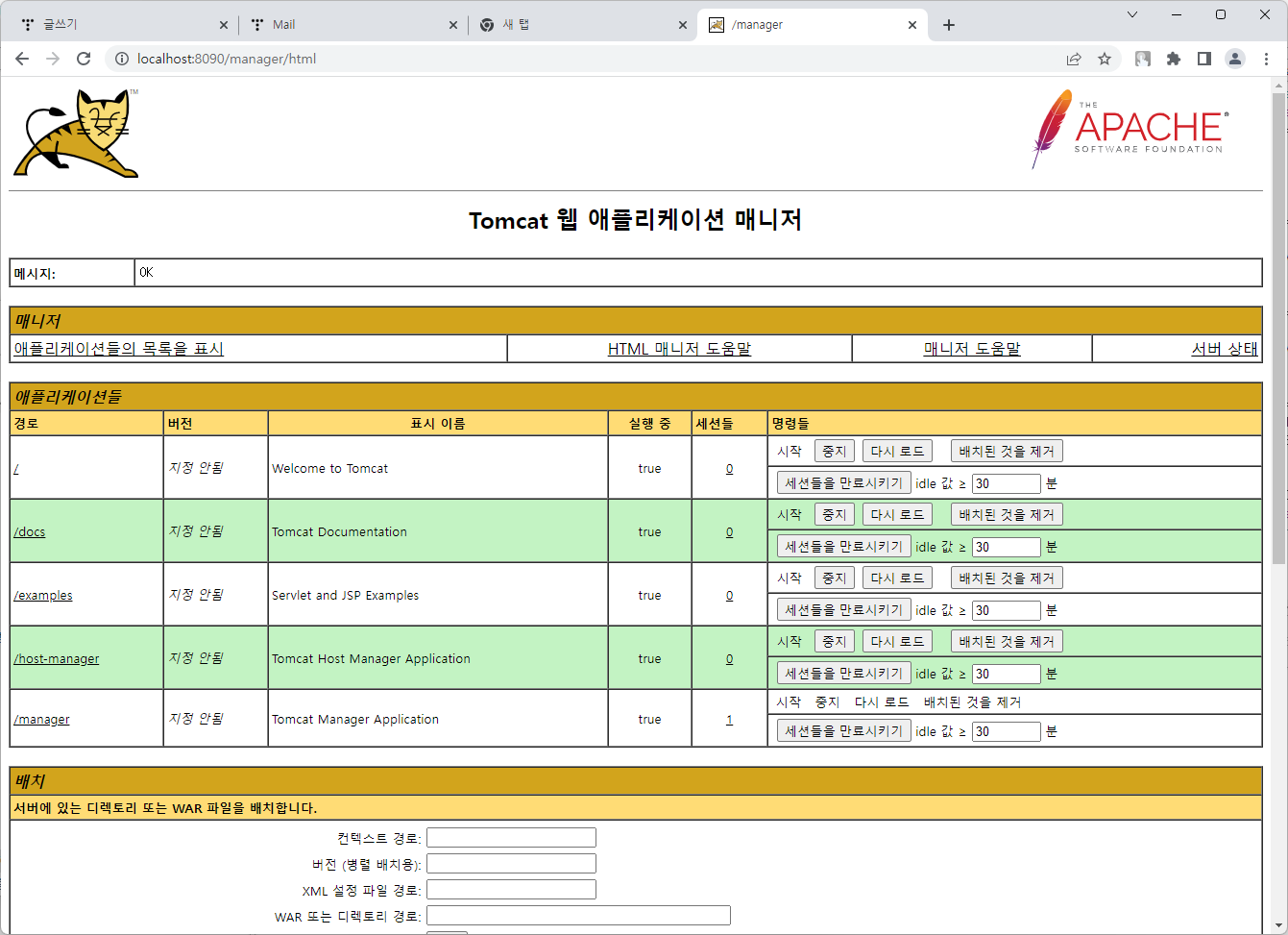
Task: Open the Chrome profile avatar
Action: [1235, 59]
